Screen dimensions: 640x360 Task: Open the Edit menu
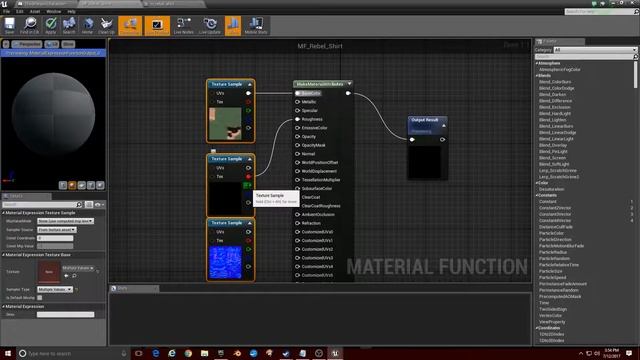pyautogui.click(x=20, y=11)
